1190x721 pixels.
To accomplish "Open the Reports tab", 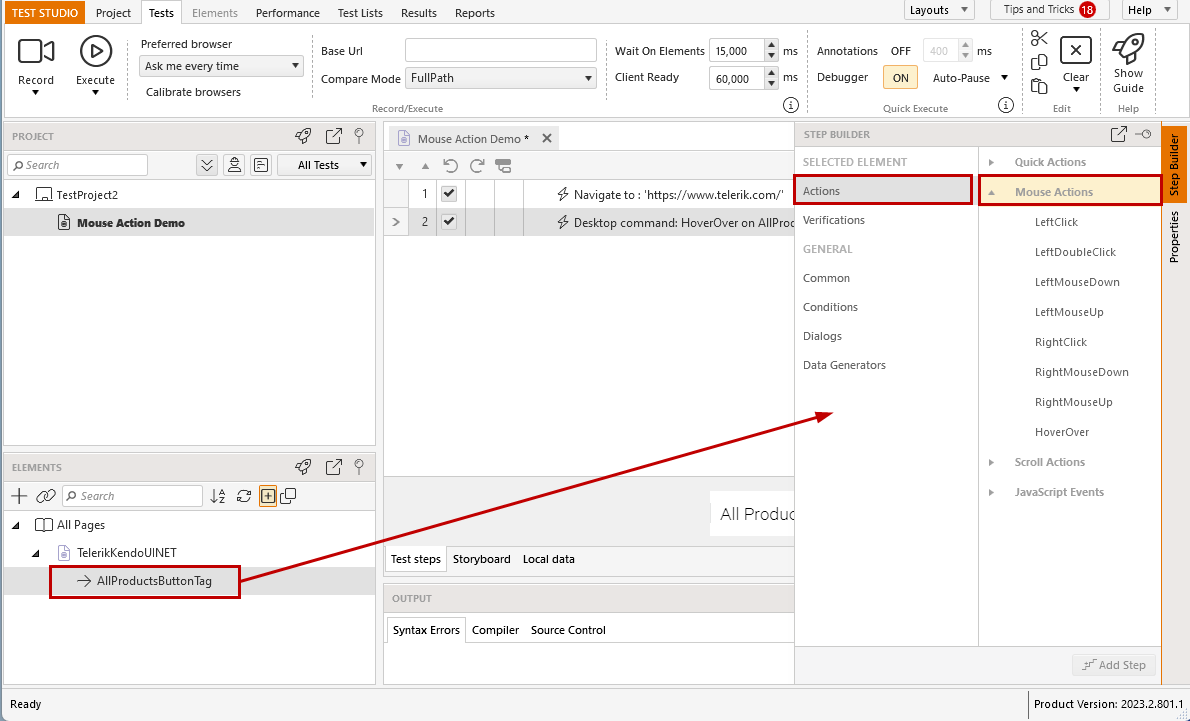I will 475,13.
